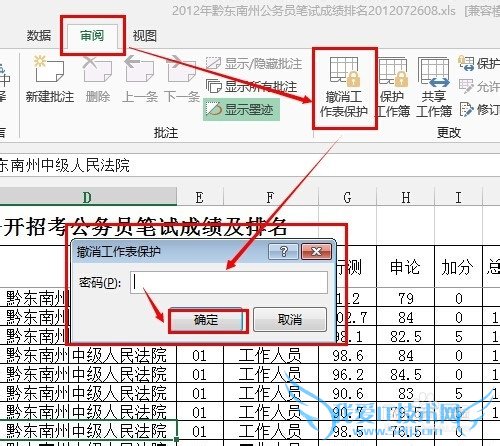
Task: Close the 撤消工作表保护 dialog
Action: click(316, 251)
